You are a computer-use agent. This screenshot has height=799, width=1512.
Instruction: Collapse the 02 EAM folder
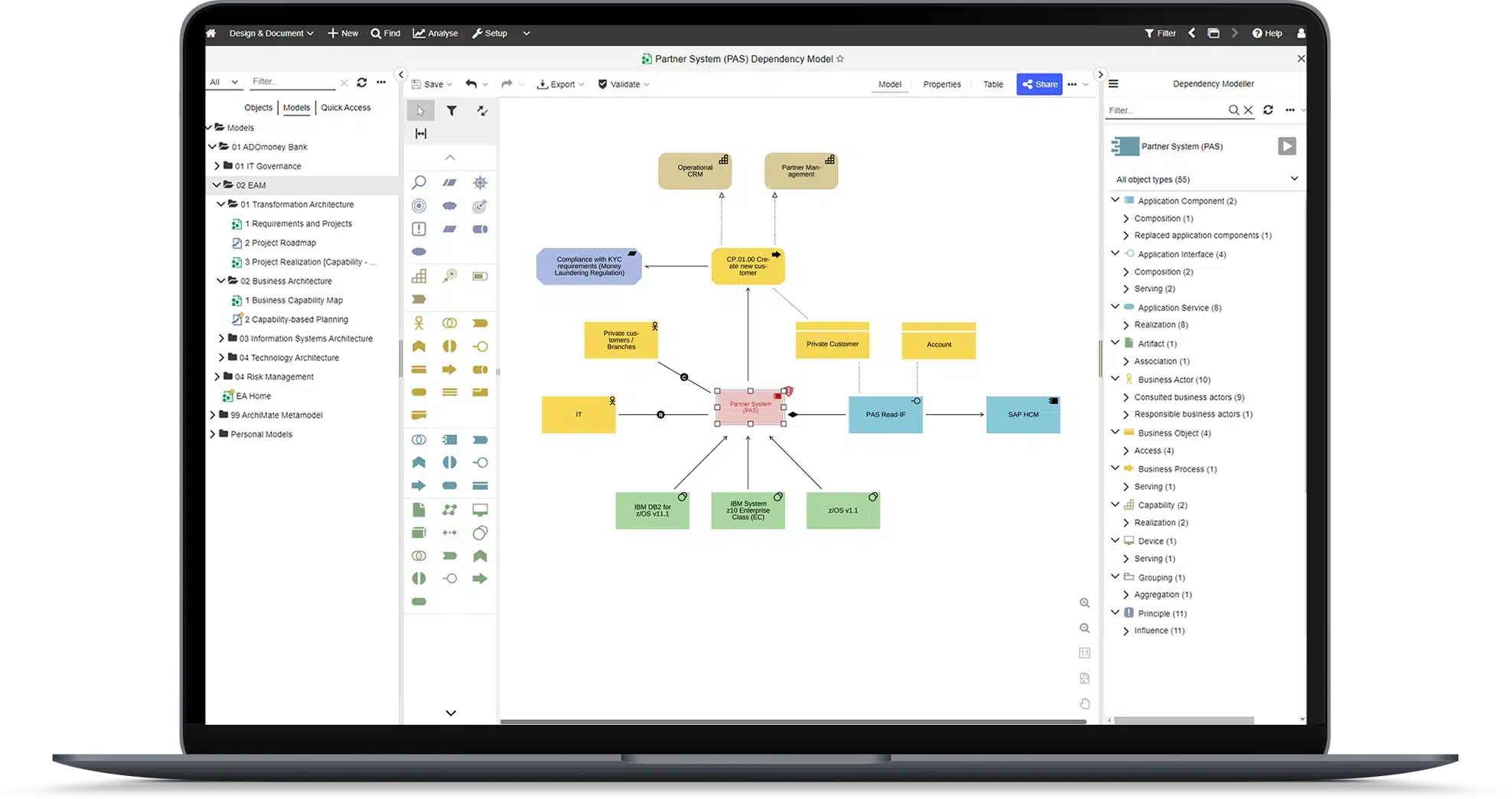(x=217, y=185)
